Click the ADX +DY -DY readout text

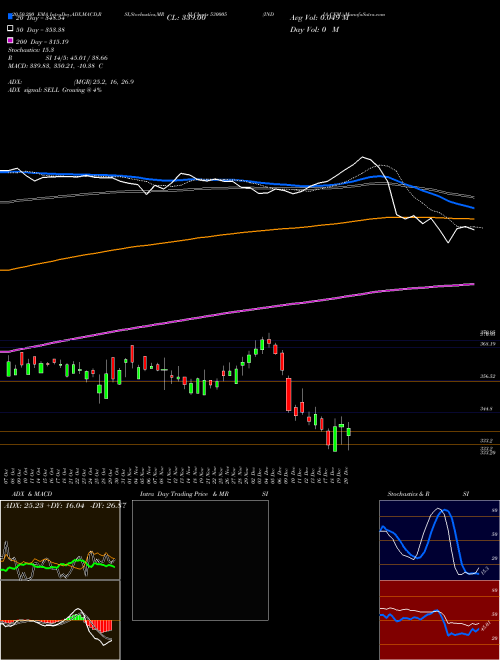(65, 506)
